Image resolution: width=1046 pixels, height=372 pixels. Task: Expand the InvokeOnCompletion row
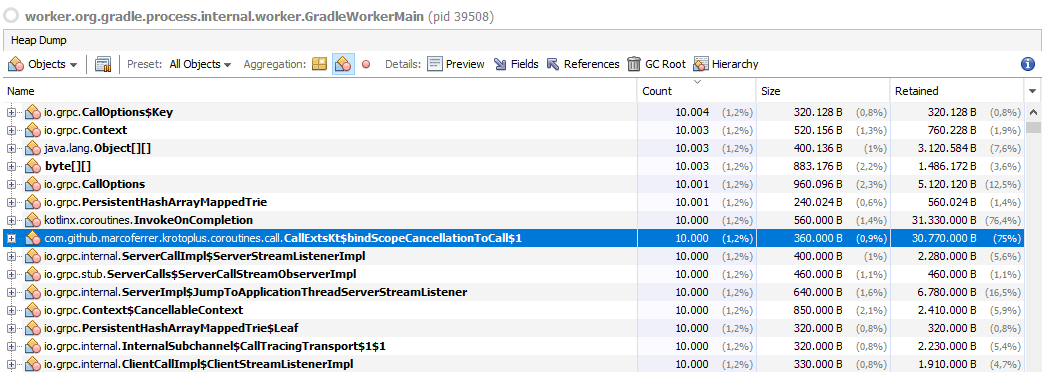coord(11,220)
